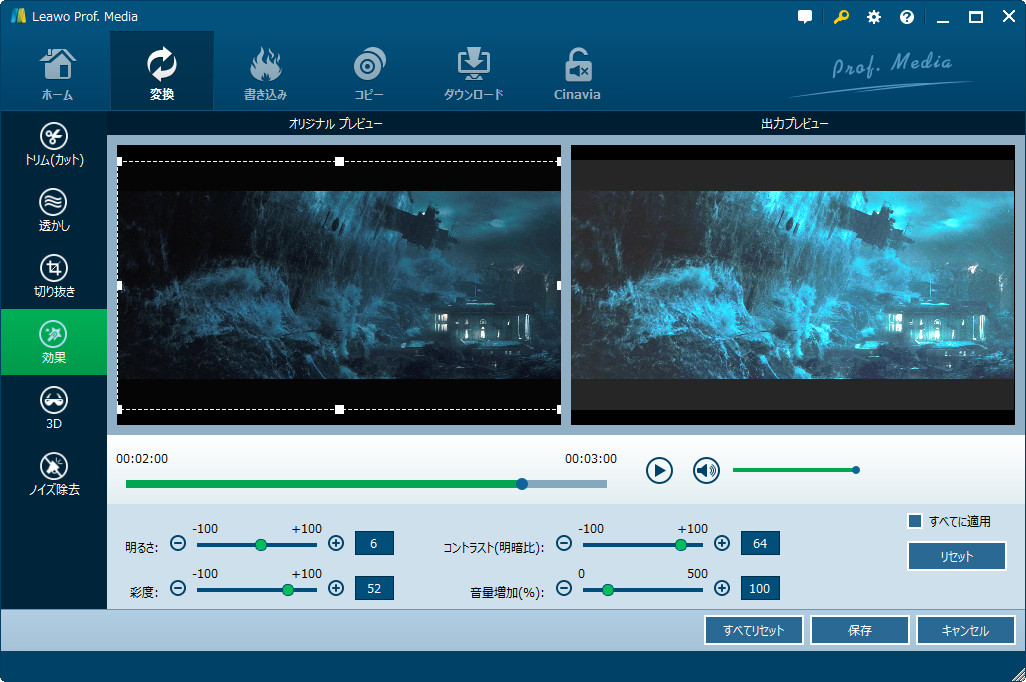Open settings with the gear icon
The height and width of the screenshot is (682, 1026).
point(874,17)
